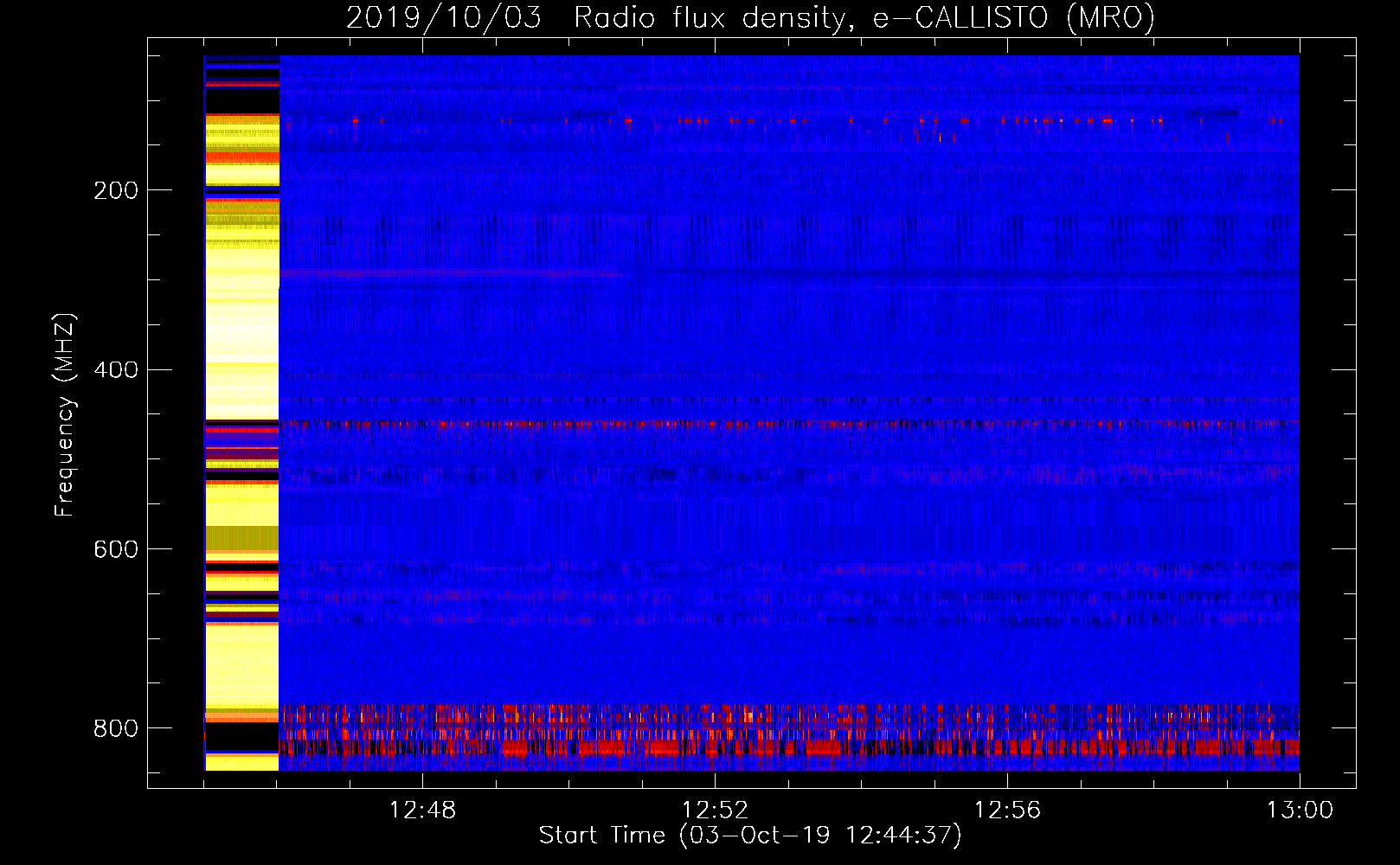Click the 12:56 time tick label
Screen dimensions: 1400x865
click(x=1007, y=811)
